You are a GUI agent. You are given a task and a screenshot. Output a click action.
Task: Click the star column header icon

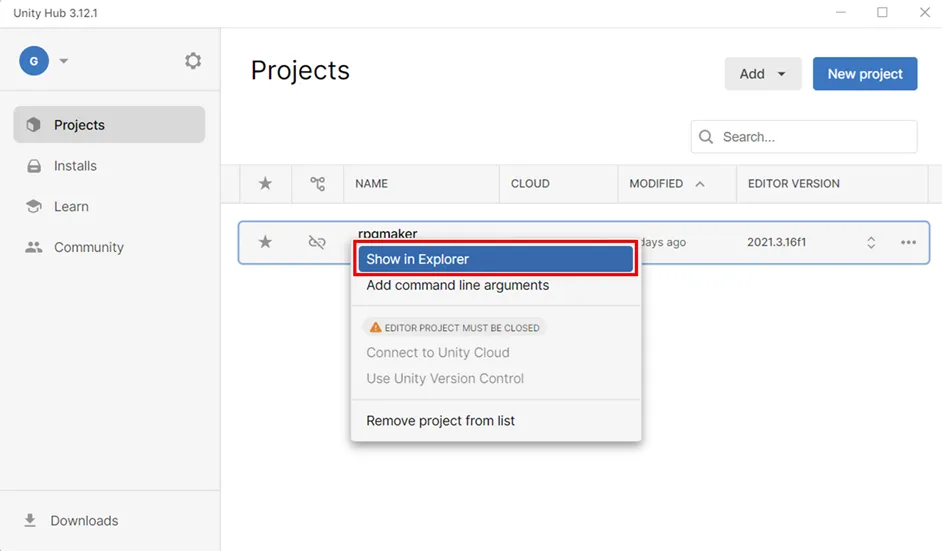[x=265, y=183]
